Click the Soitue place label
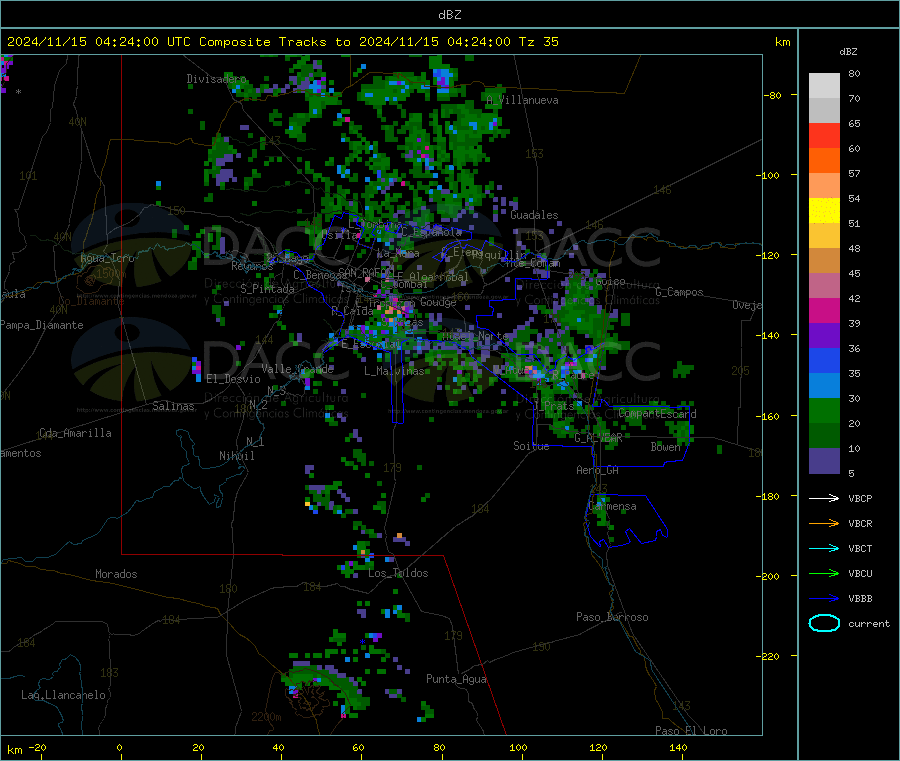This screenshot has height=761, width=900. click(531, 446)
